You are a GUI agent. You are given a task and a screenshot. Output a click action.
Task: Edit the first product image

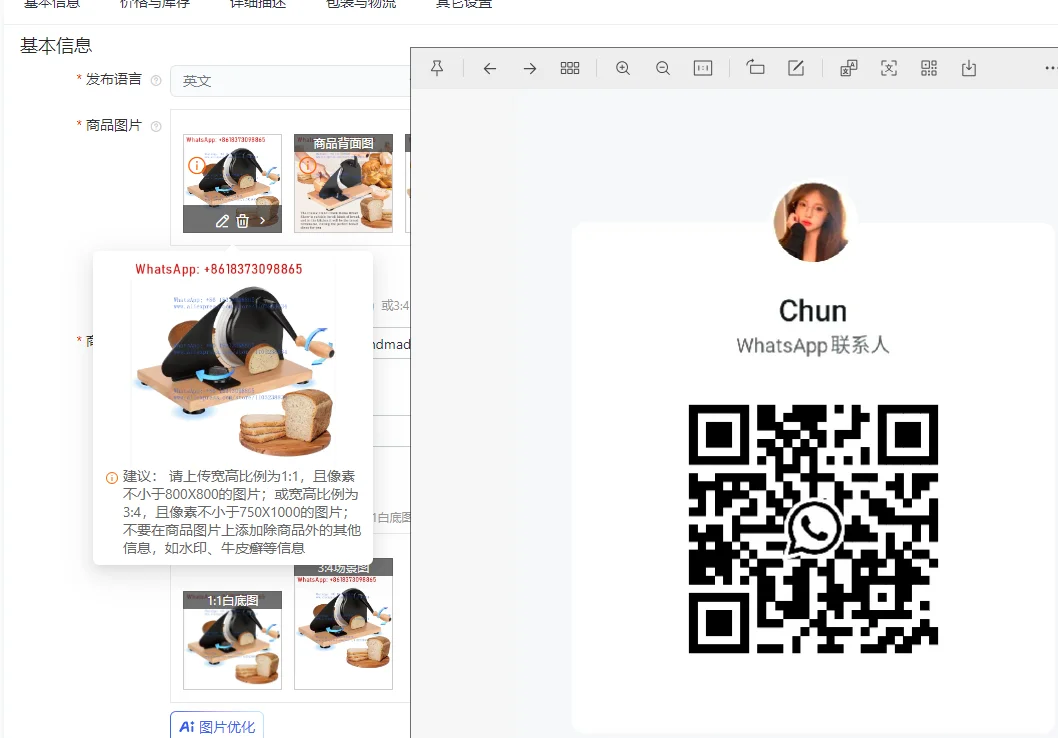pos(222,221)
